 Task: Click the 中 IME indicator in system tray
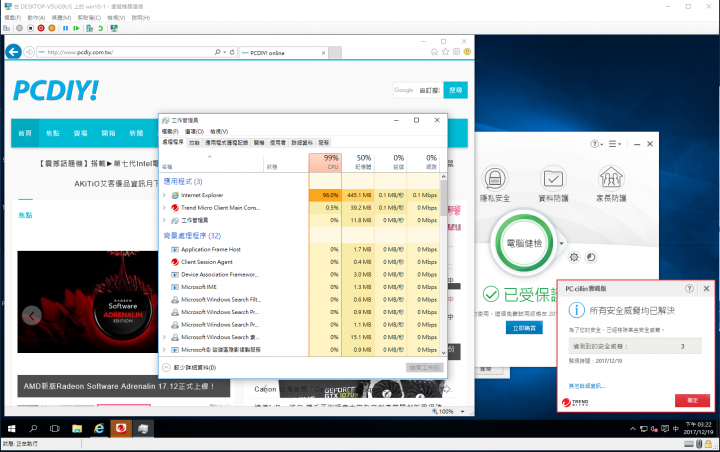pyautogui.click(x=675, y=429)
